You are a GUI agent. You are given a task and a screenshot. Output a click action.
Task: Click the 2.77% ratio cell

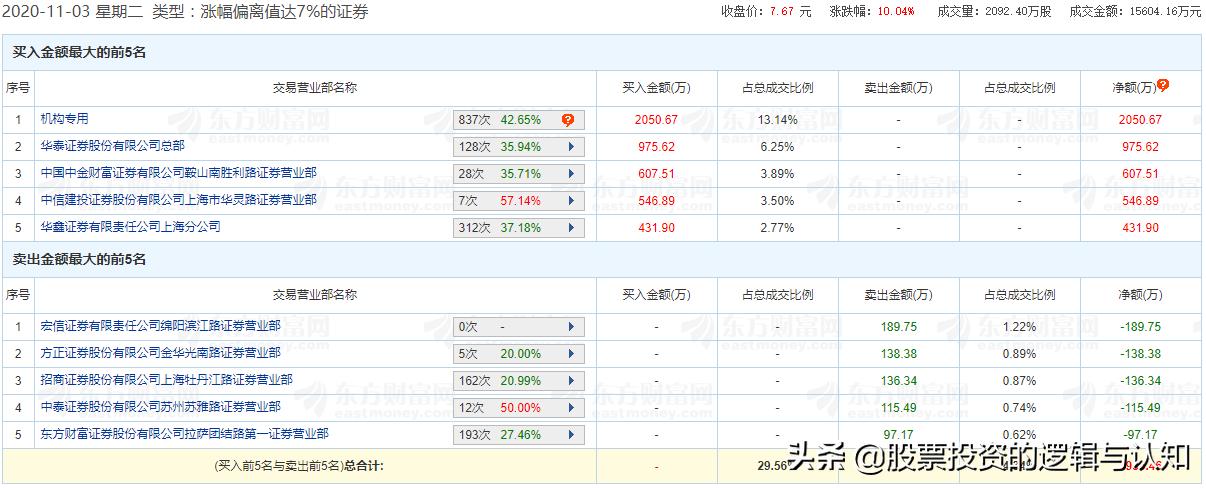(777, 228)
